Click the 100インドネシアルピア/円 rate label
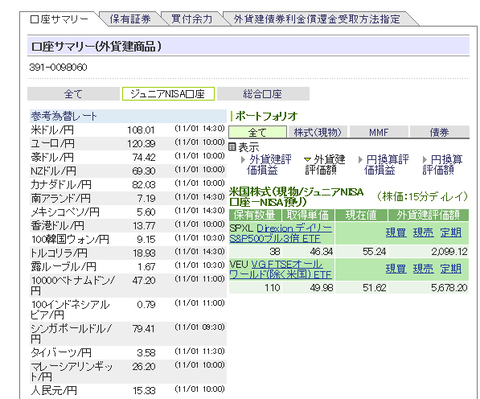The height and width of the screenshot is (399, 480). [70, 309]
